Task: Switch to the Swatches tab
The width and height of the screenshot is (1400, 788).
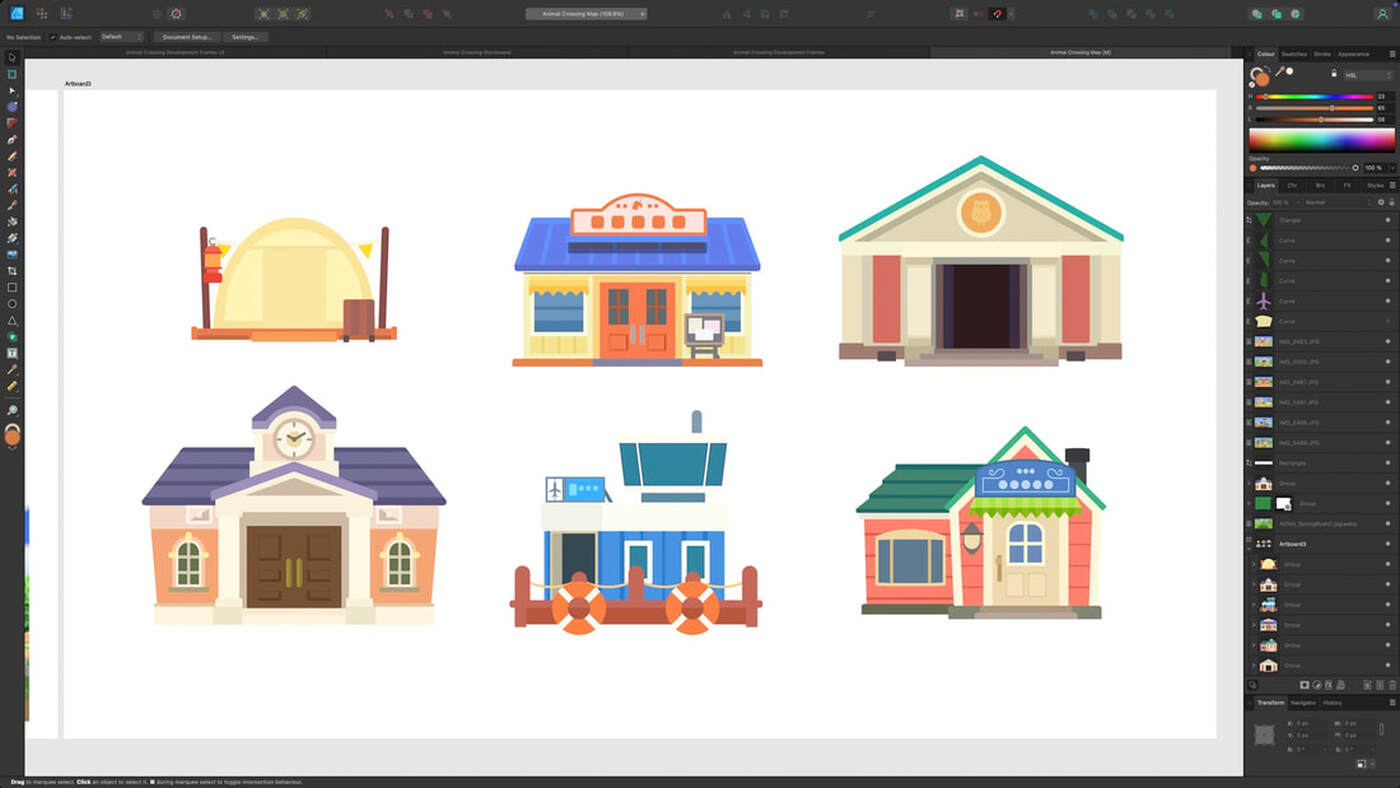Action: click(1294, 53)
